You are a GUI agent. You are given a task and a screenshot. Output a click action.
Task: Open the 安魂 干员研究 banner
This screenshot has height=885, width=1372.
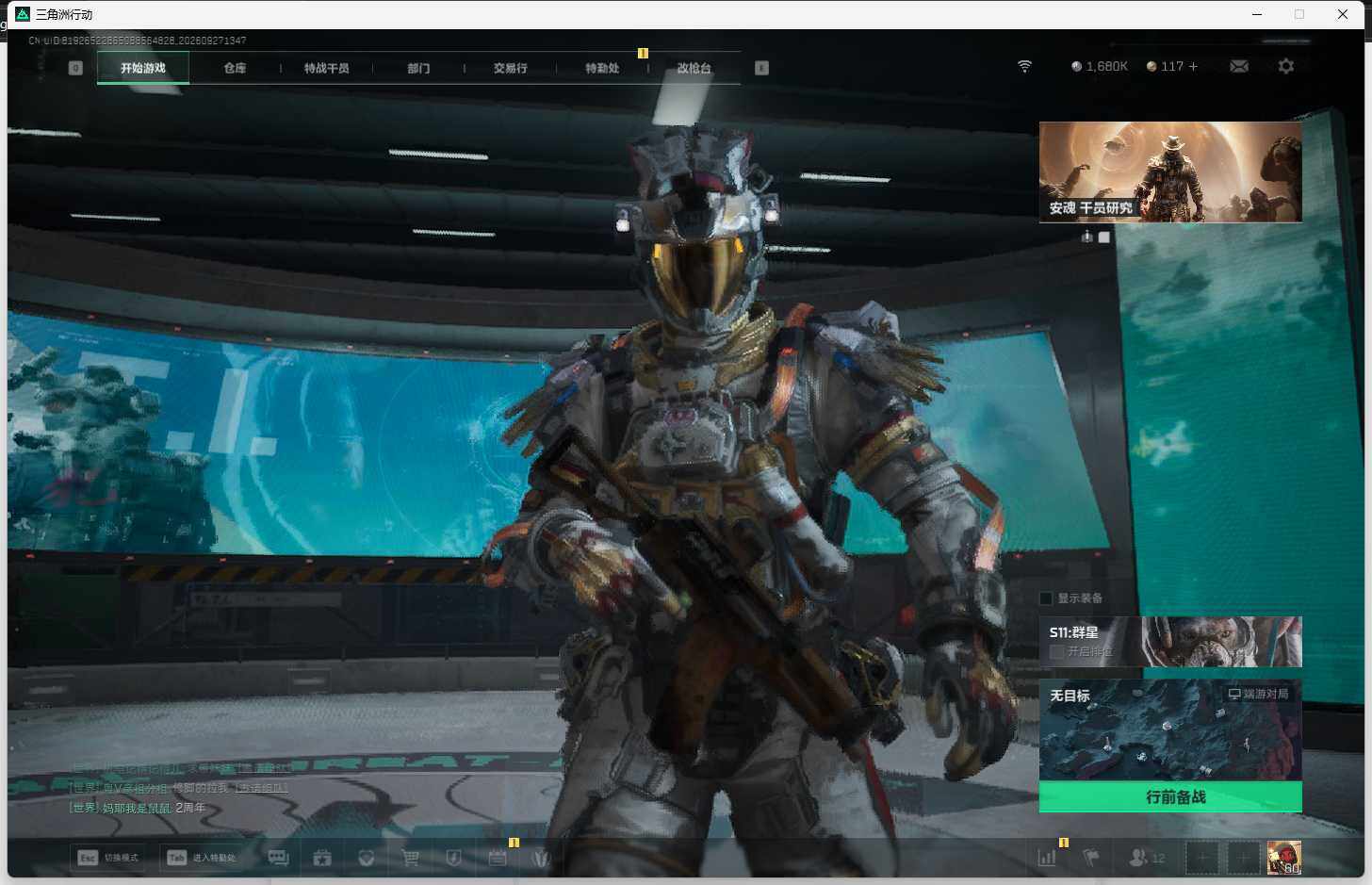click(x=1170, y=172)
